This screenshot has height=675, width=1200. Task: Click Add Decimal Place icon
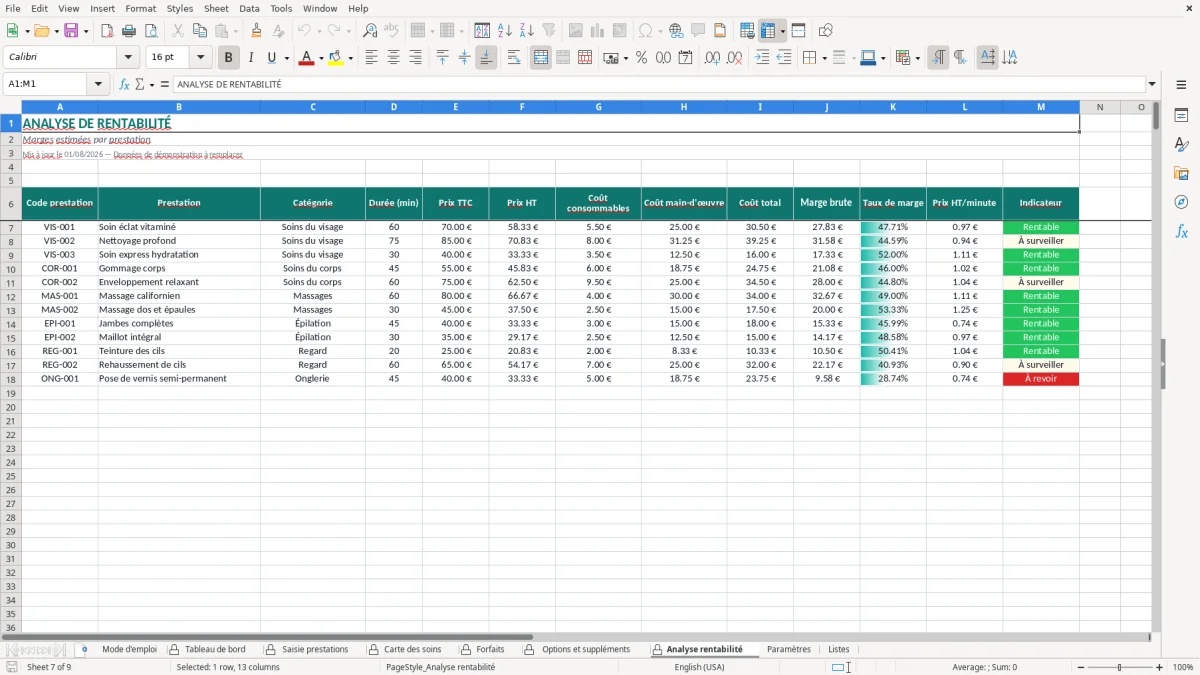click(713, 58)
